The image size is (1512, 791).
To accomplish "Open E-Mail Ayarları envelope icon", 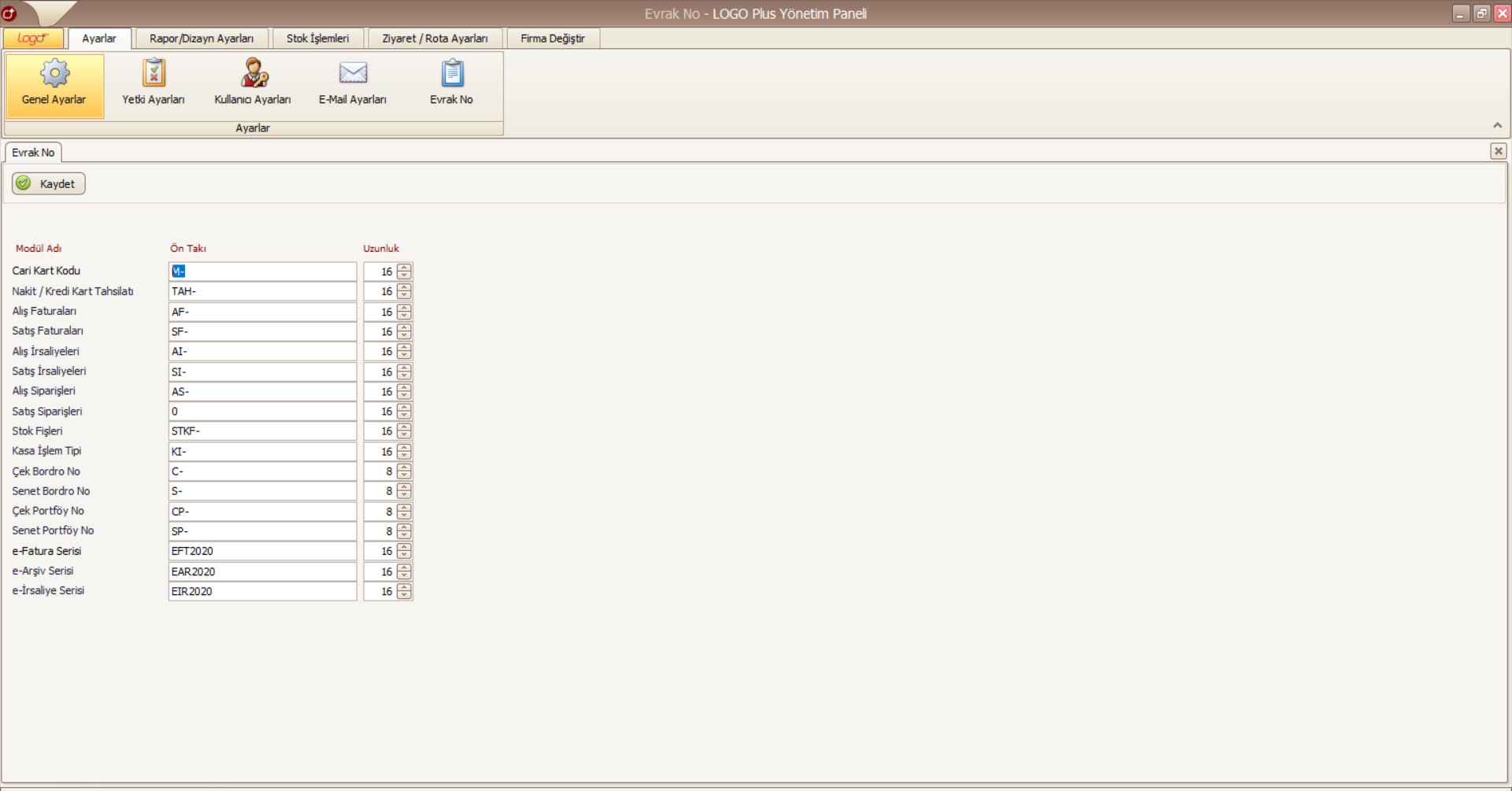I will (352, 74).
